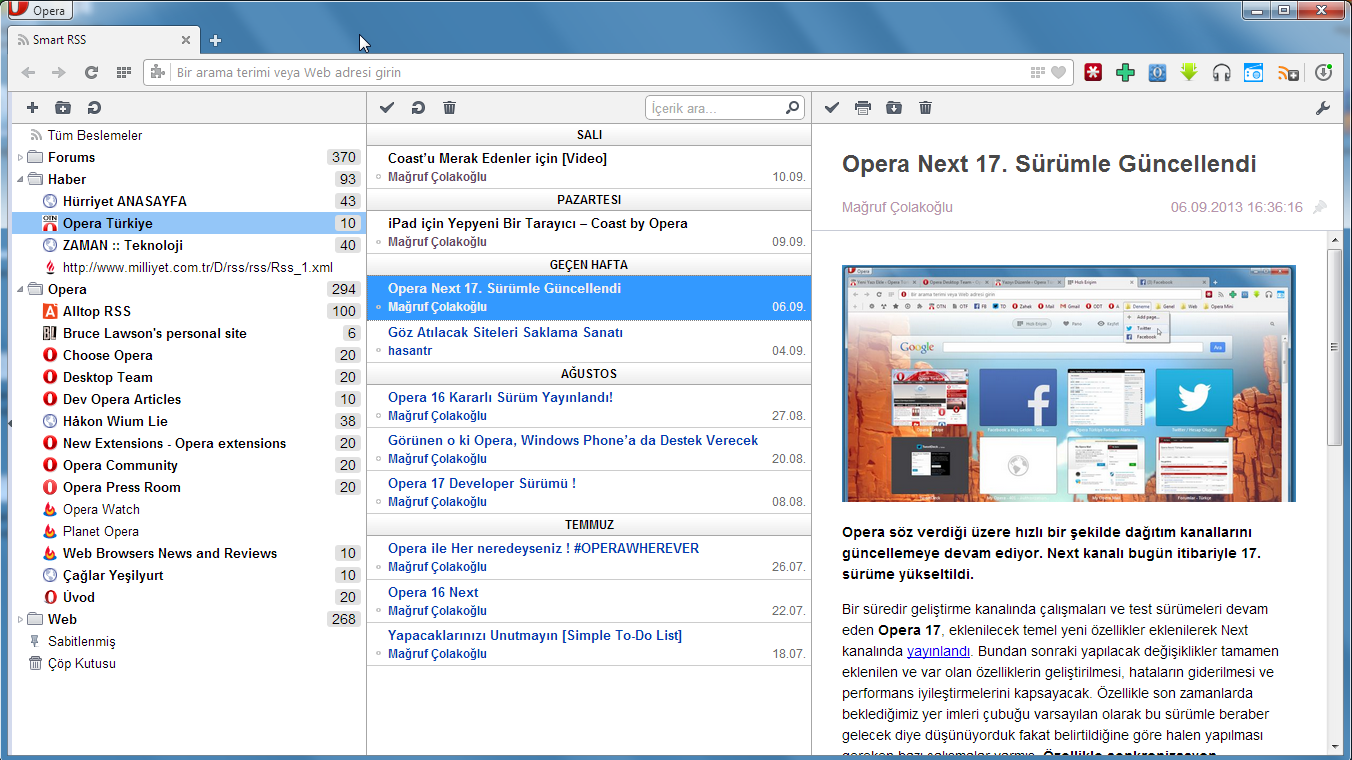Mark the open article as read

coord(832,108)
